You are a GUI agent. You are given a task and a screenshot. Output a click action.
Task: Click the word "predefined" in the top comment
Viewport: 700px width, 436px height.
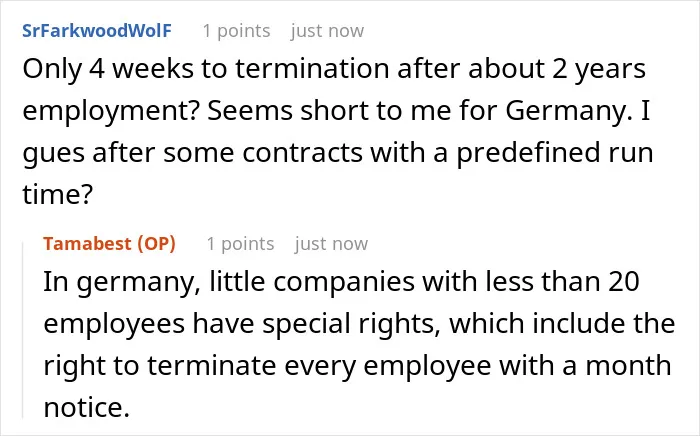(x=526, y=153)
